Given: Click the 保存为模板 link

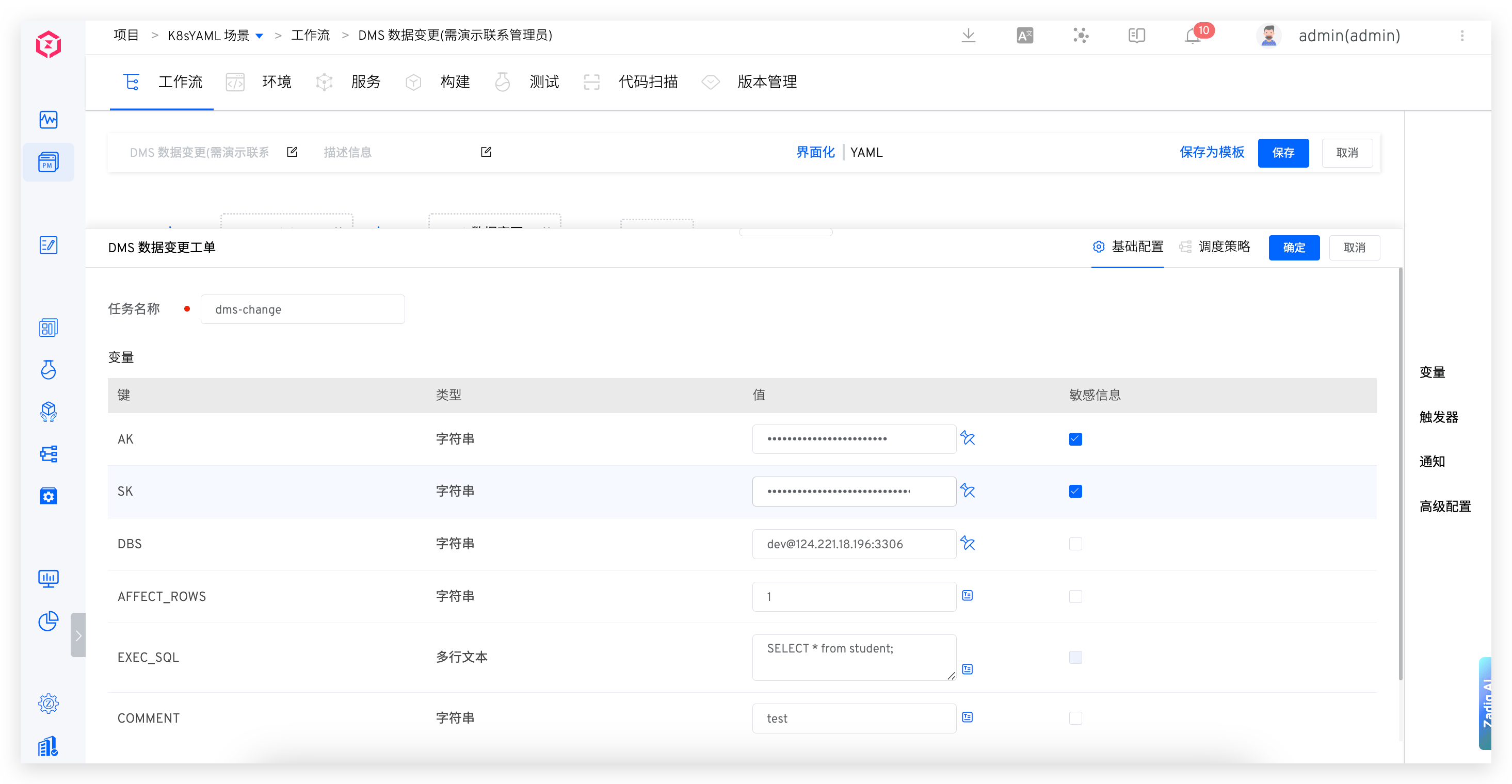Looking at the screenshot, I should coord(1212,153).
